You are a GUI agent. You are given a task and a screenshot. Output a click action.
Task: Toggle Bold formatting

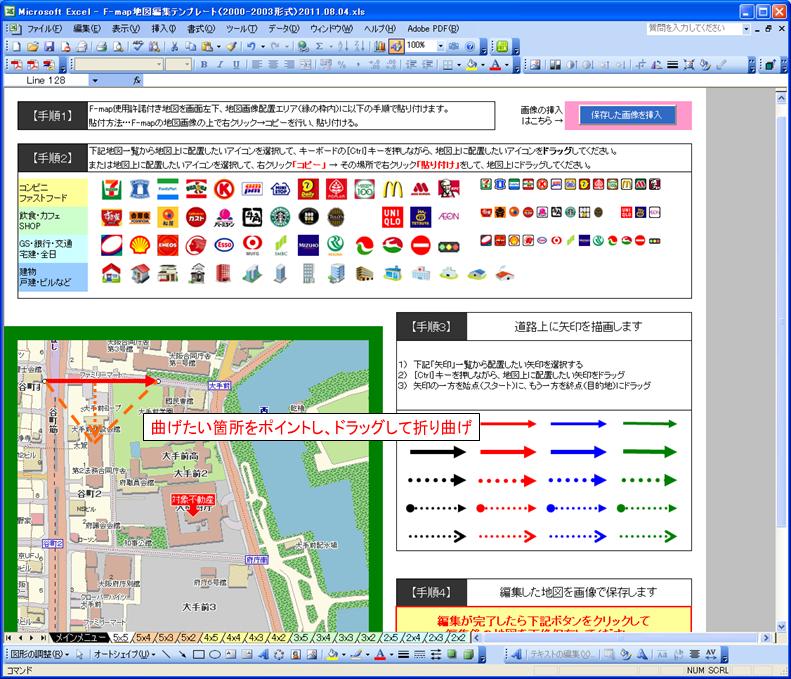(204, 65)
